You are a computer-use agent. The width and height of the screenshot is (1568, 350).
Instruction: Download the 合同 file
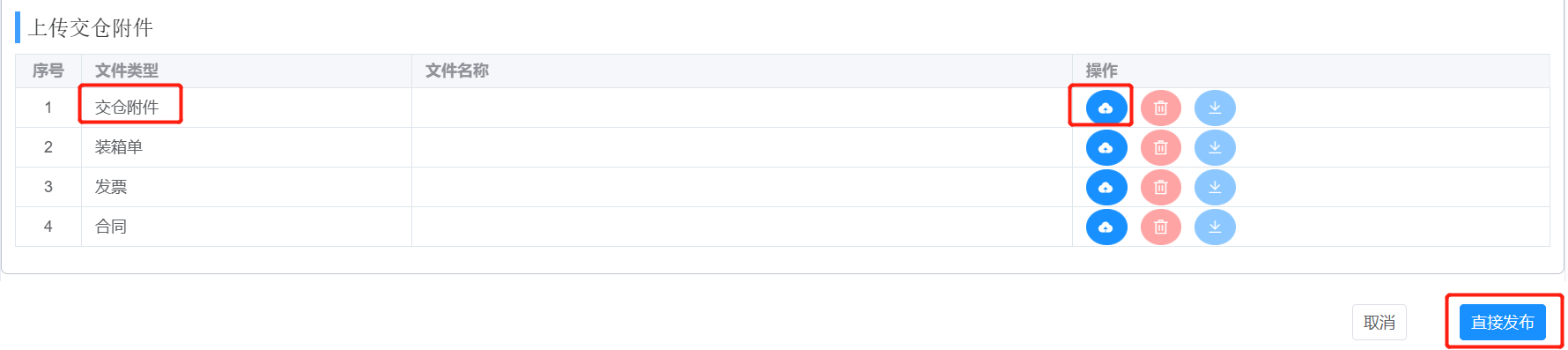pos(1215,227)
